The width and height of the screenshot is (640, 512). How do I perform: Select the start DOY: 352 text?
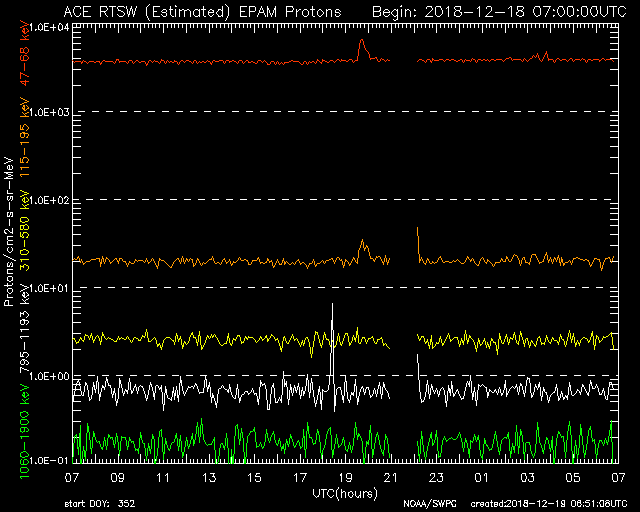click(100, 504)
